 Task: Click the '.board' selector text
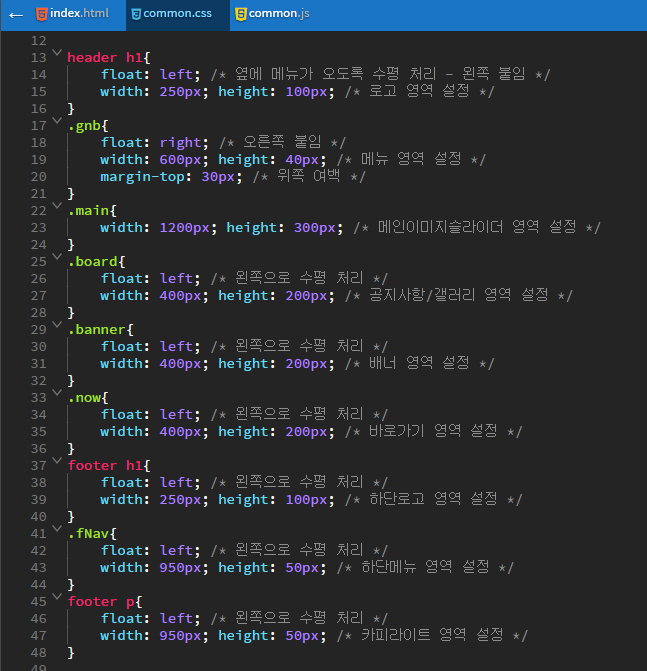pos(92,261)
